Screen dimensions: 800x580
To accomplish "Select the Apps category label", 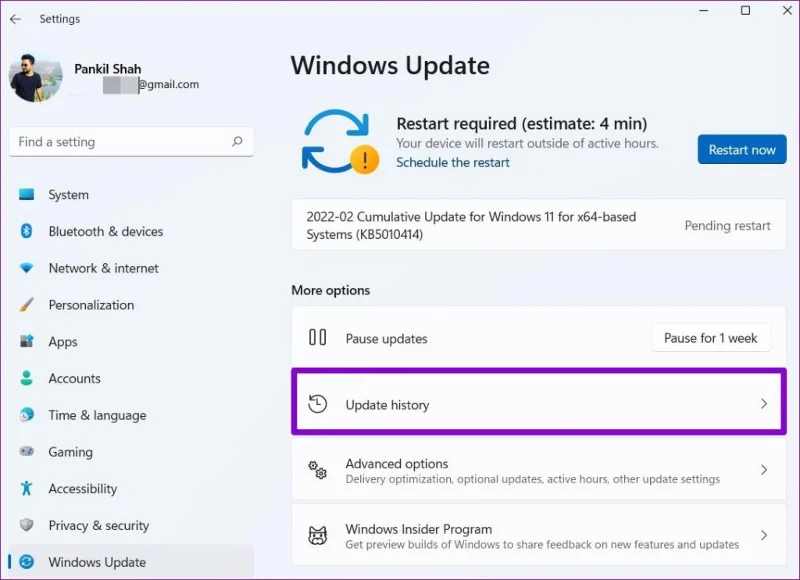I will (63, 342).
